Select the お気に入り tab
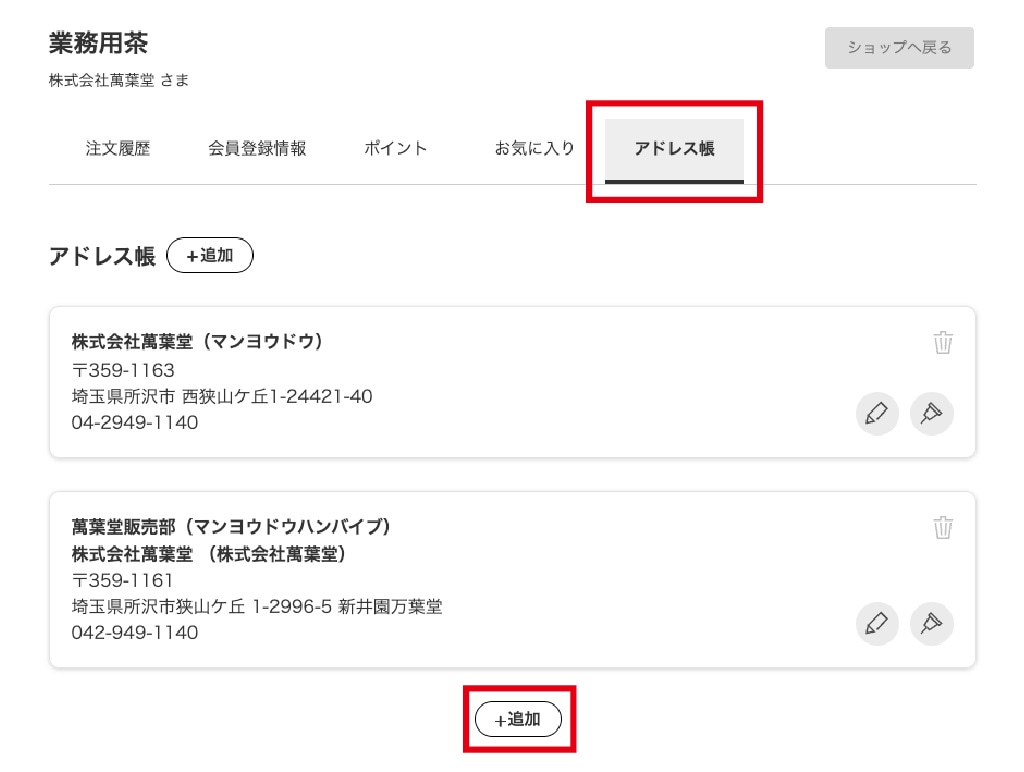 534,149
